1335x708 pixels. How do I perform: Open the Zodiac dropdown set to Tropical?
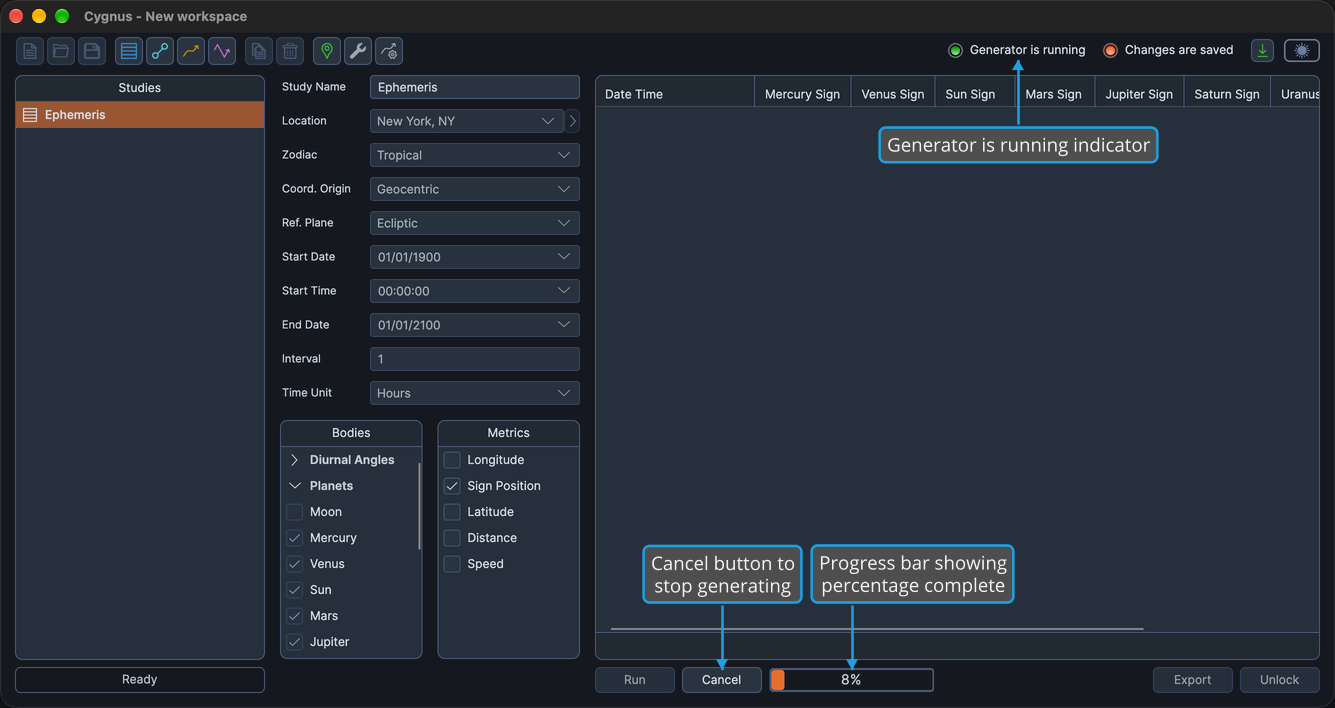[475, 155]
